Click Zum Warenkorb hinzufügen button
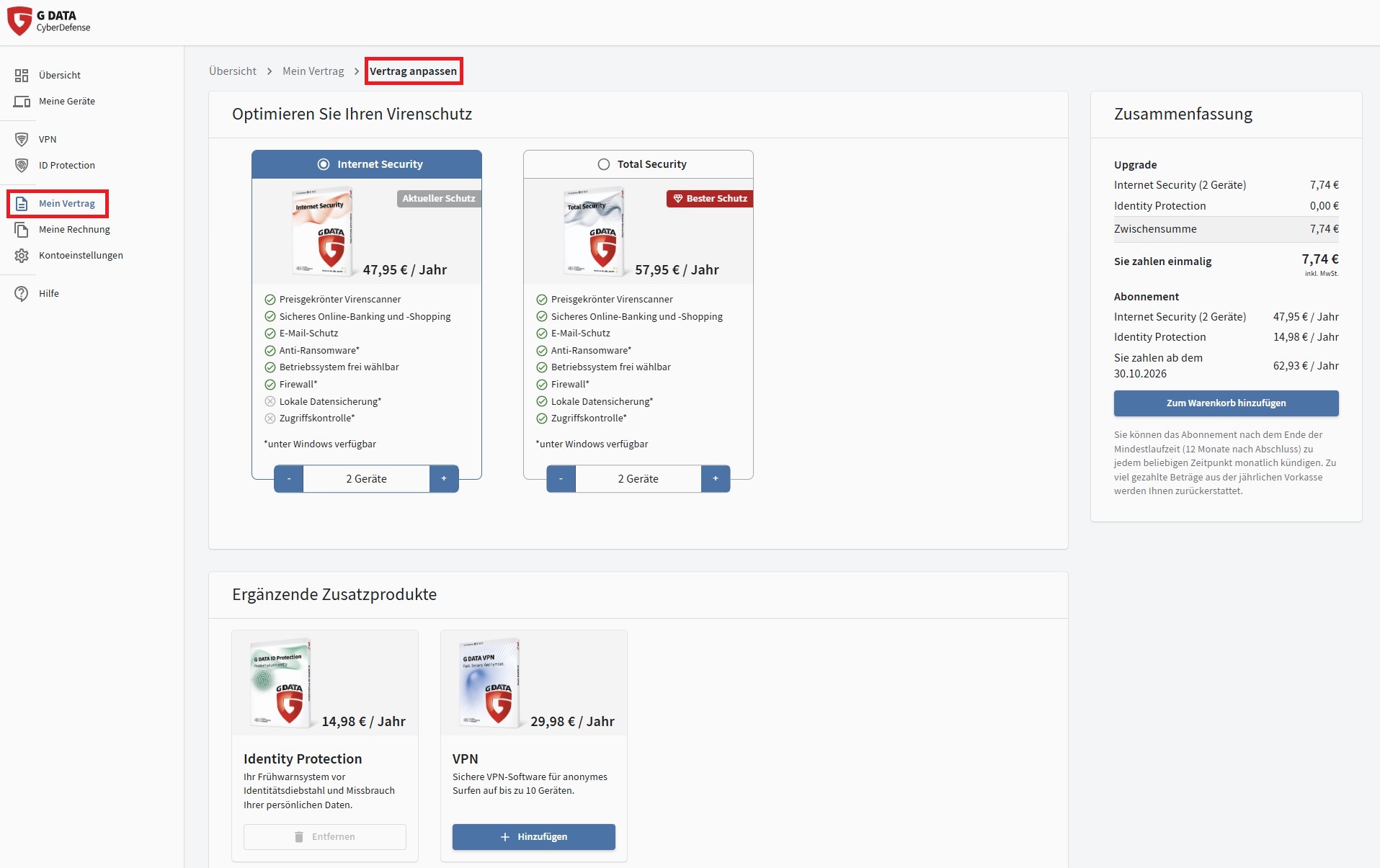 pos(1226,403)
